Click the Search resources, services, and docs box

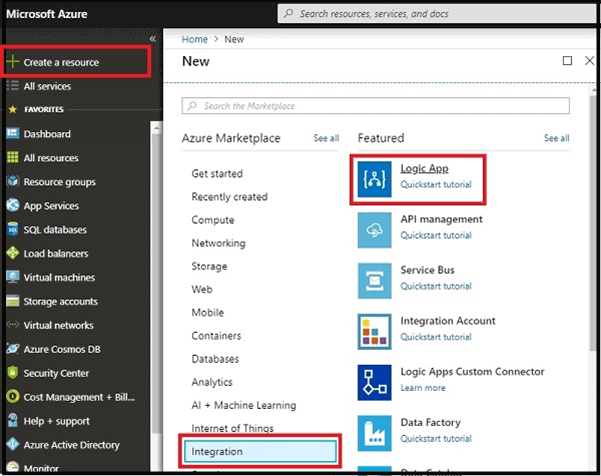(x=437, y=14)
